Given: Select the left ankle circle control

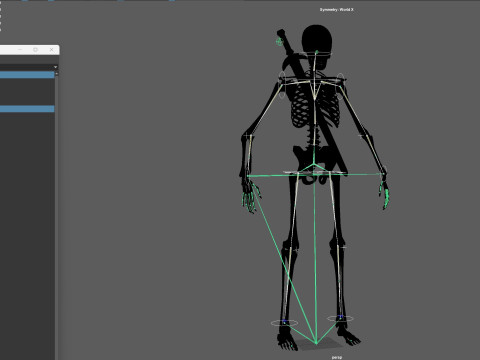Looking at the screenshot, I should tap(284, 323).
